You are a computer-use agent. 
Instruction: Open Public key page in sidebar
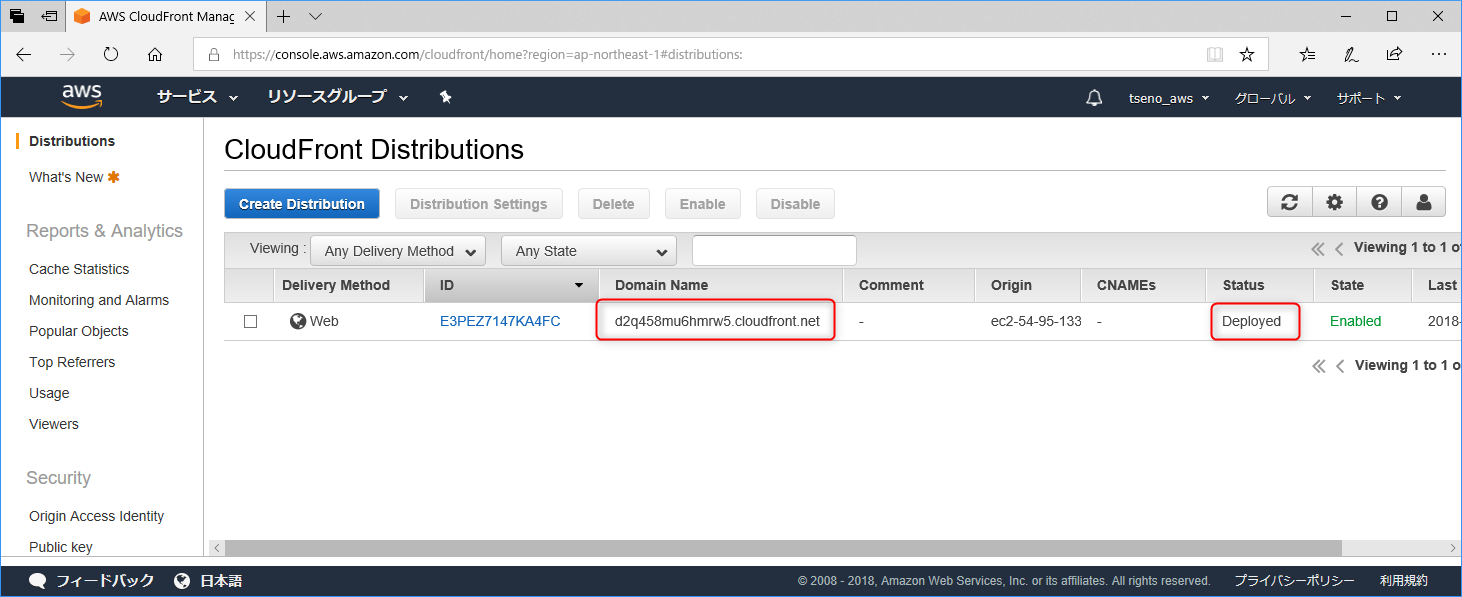point(61,547)
